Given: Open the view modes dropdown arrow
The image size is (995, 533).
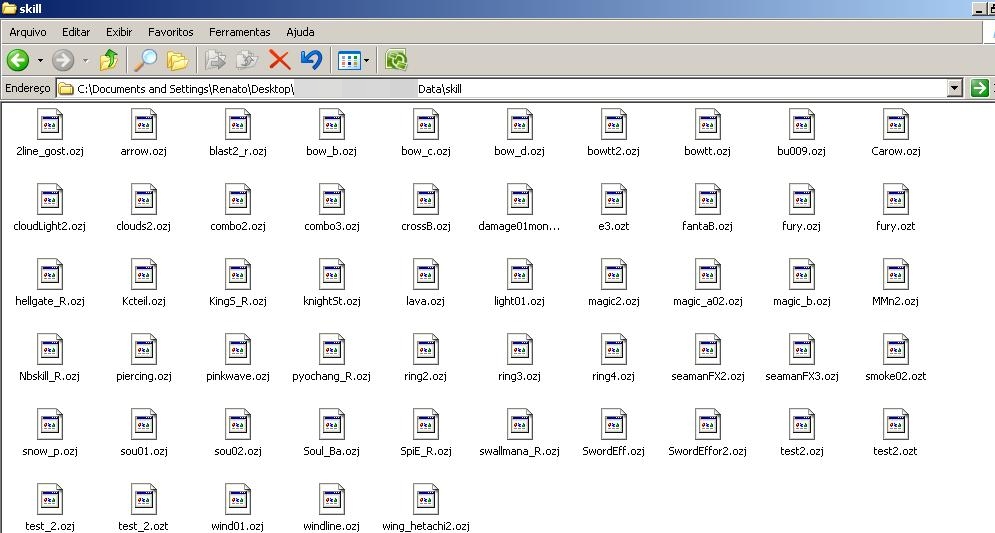Looking at the screenshot, I should (366, 61).
